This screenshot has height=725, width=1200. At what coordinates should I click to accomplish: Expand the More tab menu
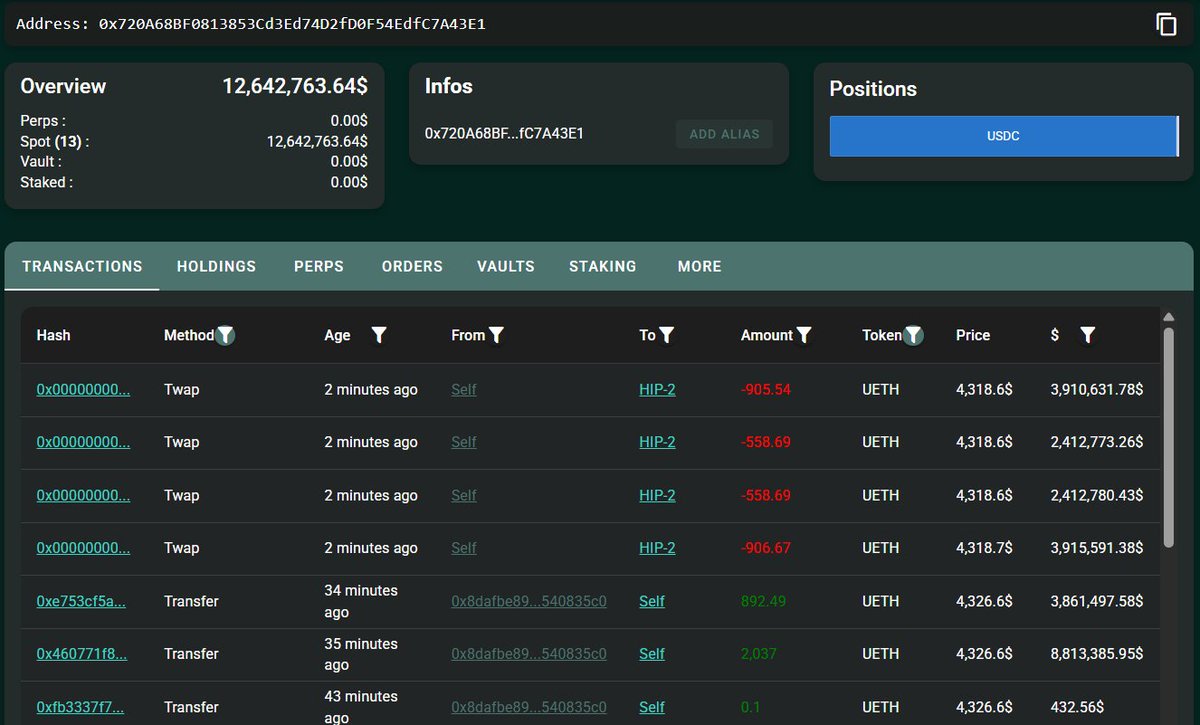(x=699, y=267)
